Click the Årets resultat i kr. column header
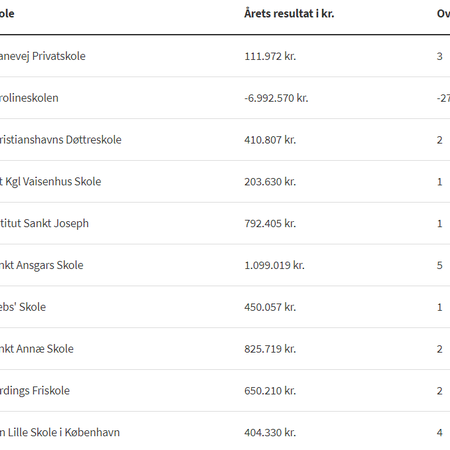 click(289, 14)
